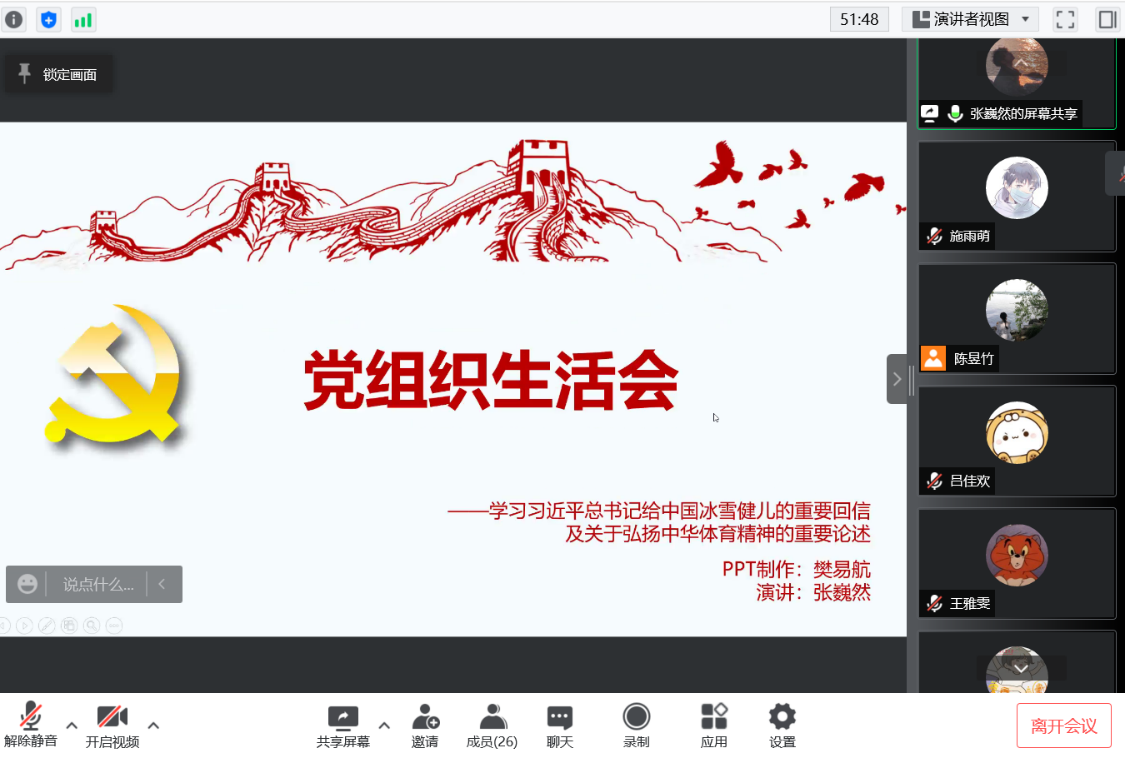Click the blue security shield icon
This screenshot has width=1125, height=758.
(x=48, y=19)
